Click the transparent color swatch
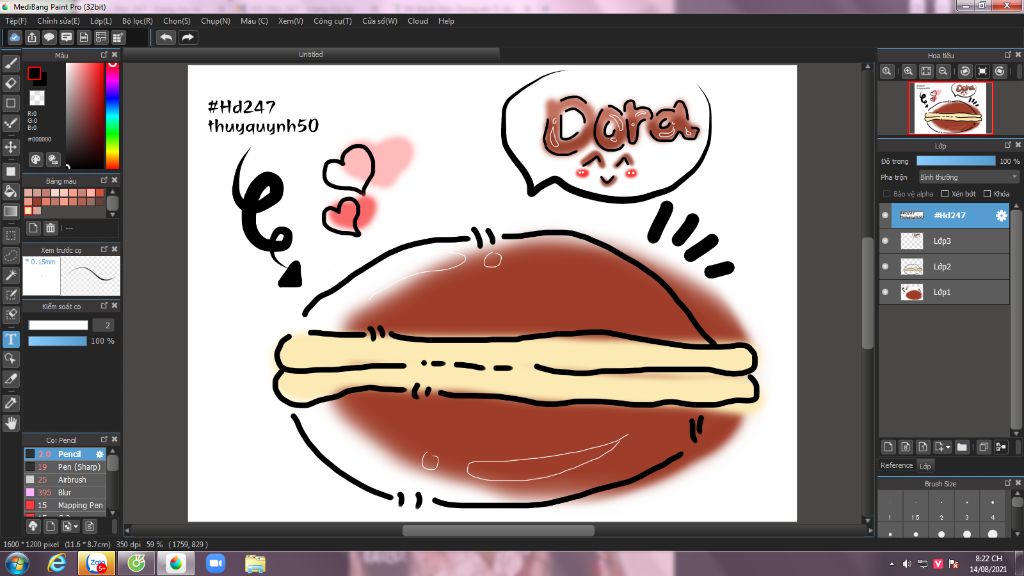This screenshot has width=1024, height=576. [37, 98]
